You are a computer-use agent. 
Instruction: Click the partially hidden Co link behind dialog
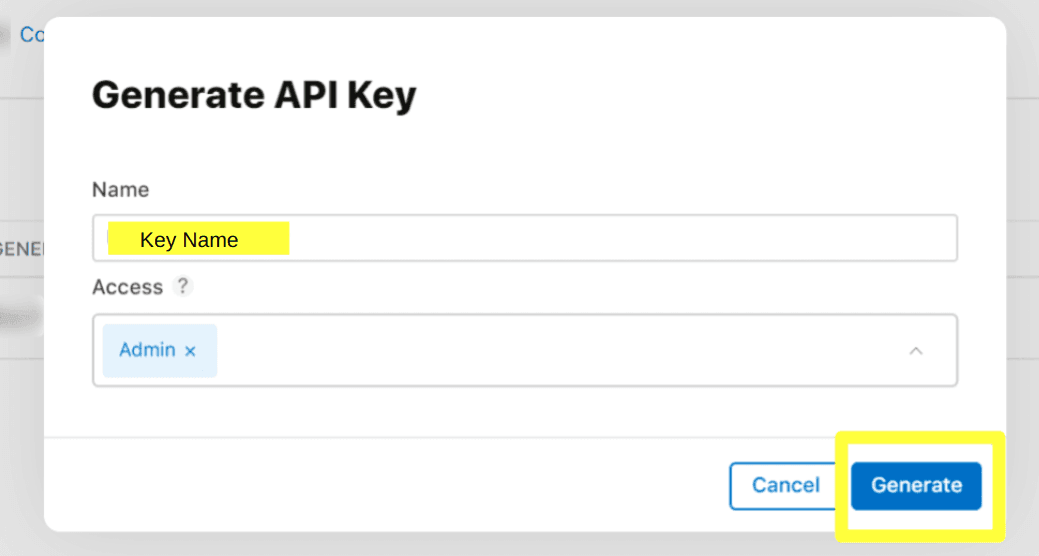click(x=32, y=35)
